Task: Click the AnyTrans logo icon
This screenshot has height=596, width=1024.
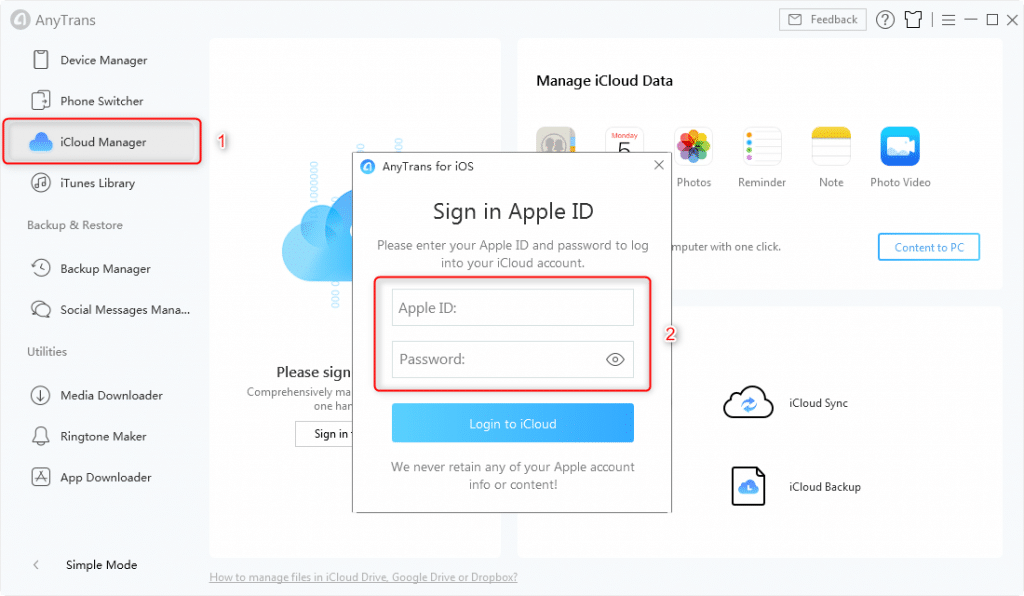Action: (20, 20)
